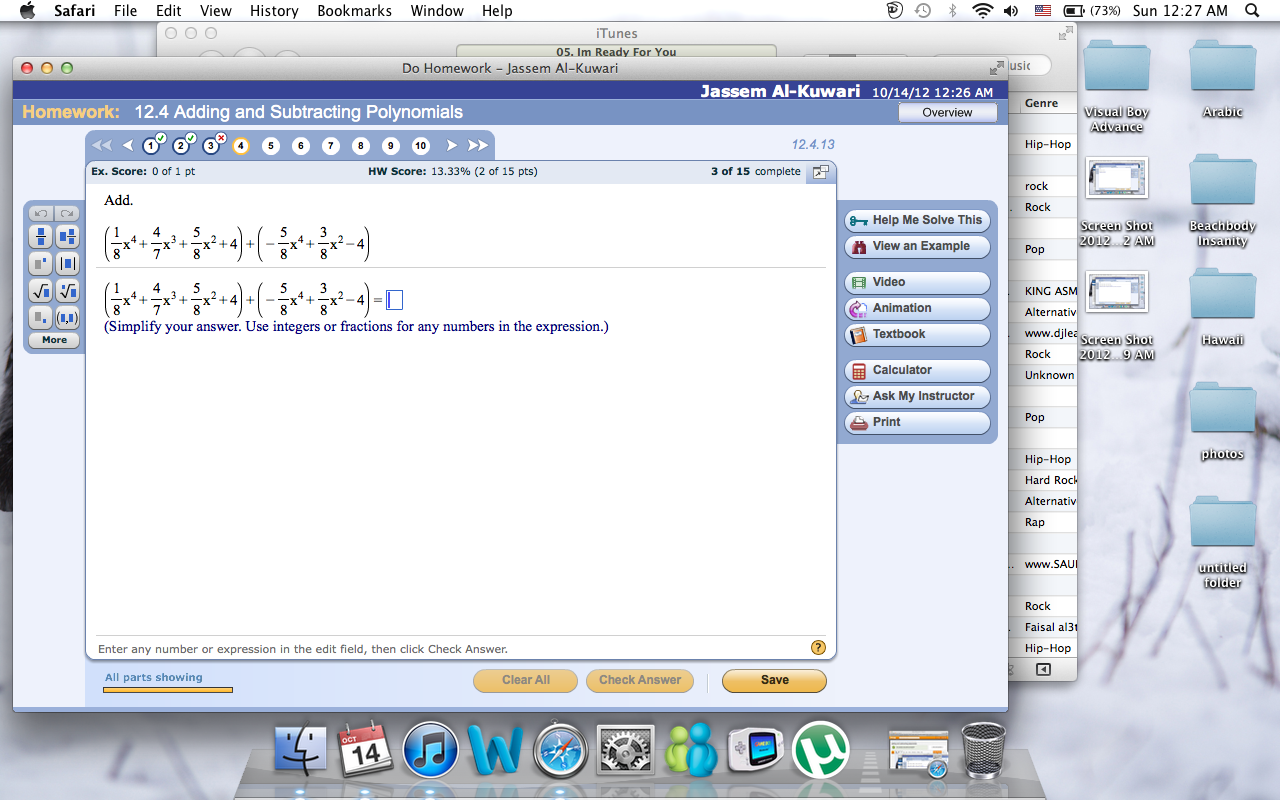This screenshot has height=800, width=1280.
Task: Open the question mark help icon
Action: click(x=818, y=648)
